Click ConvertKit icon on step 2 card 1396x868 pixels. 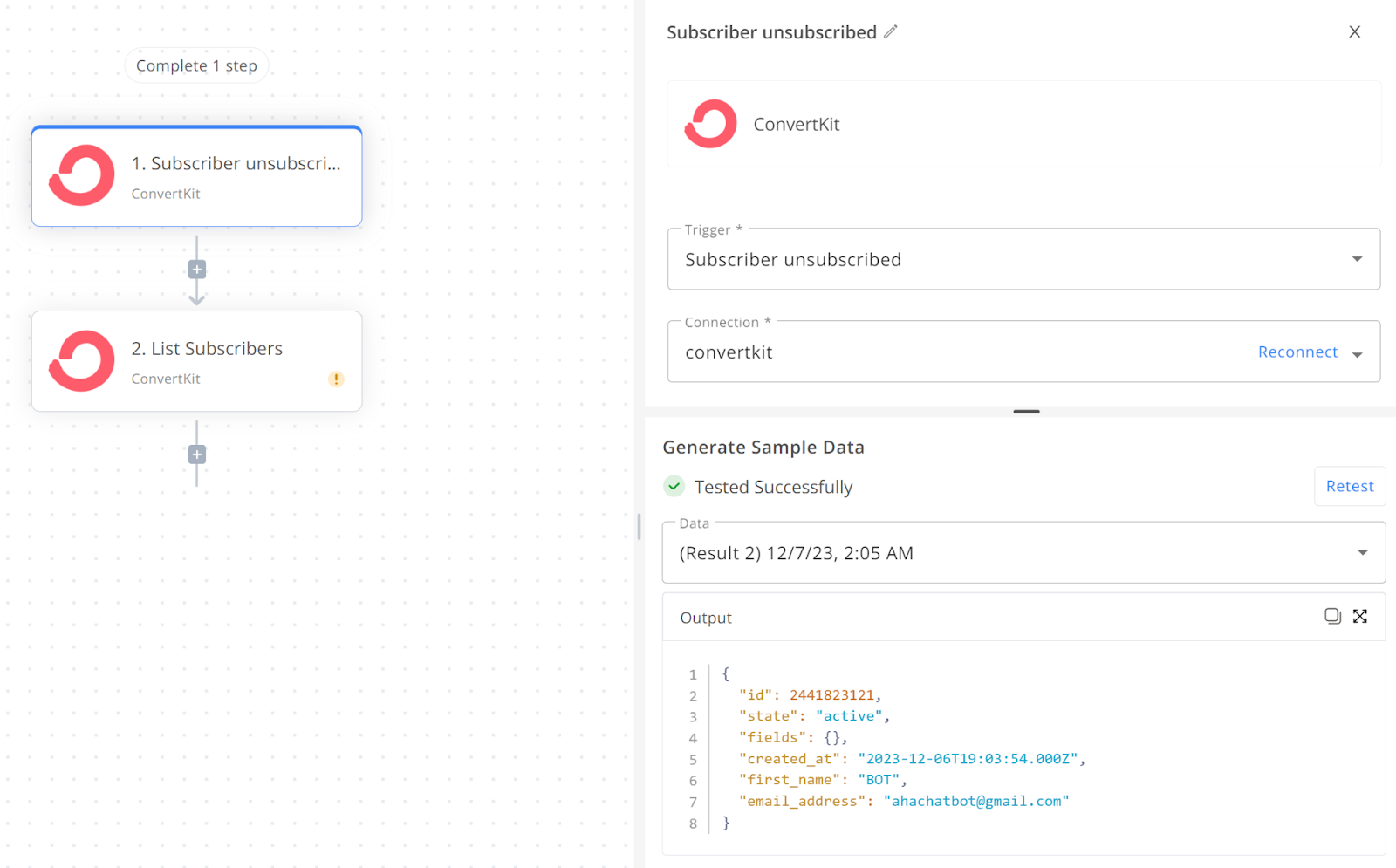(82, 360)
